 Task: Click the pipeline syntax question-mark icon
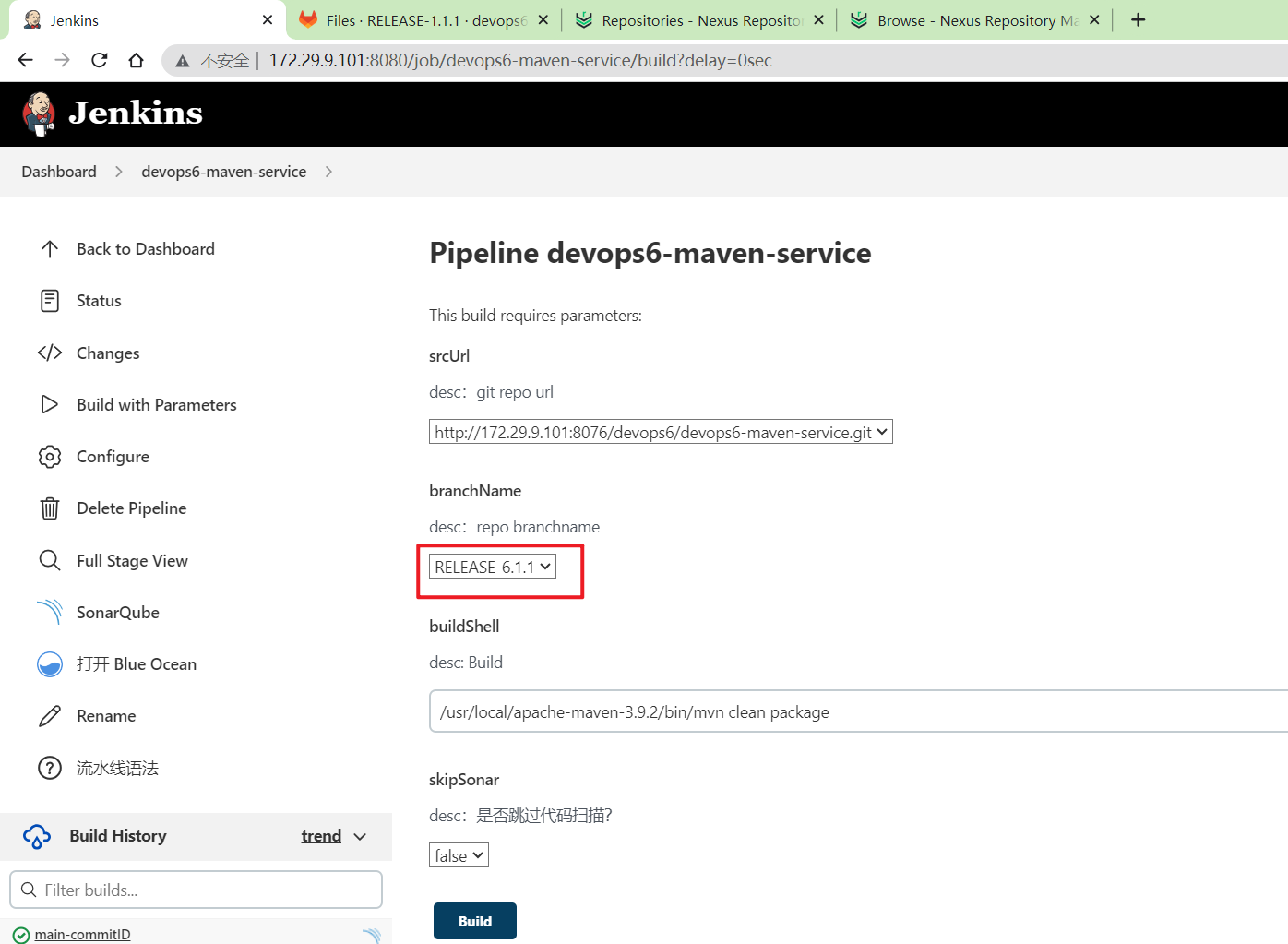(x=50, y=768)
